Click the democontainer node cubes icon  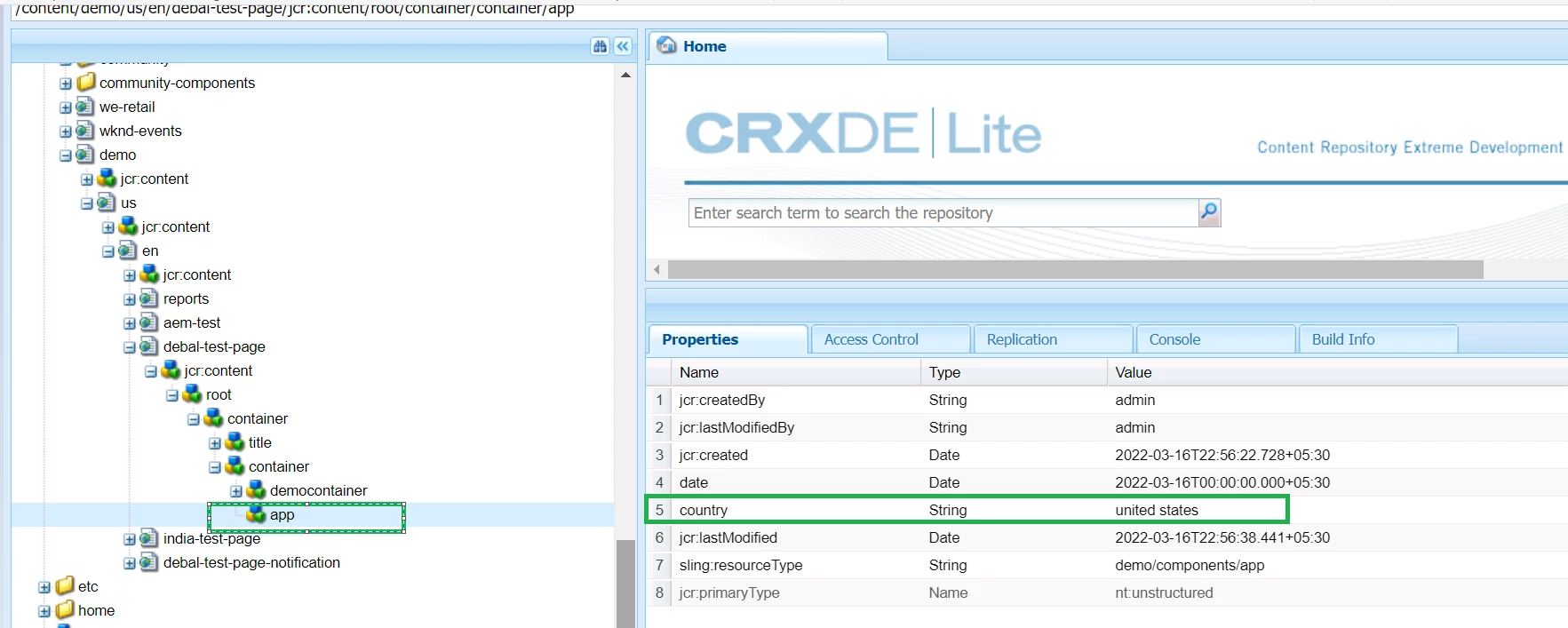256,490
